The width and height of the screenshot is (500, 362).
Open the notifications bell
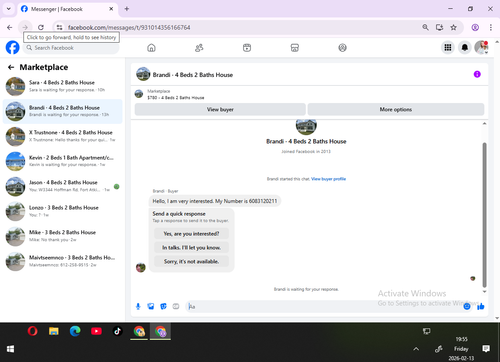(x=465, y=48)
